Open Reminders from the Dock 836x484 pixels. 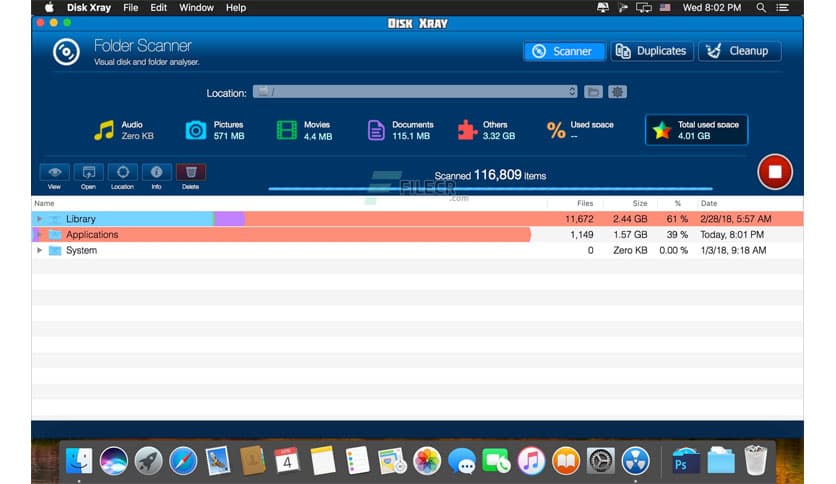coord(357,461)
